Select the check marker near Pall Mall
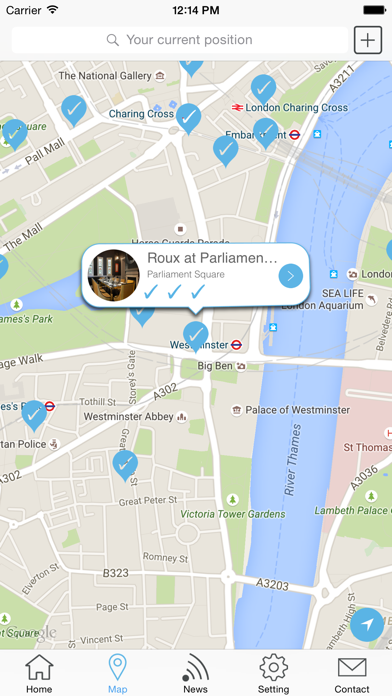 click(x=74, y=111)
